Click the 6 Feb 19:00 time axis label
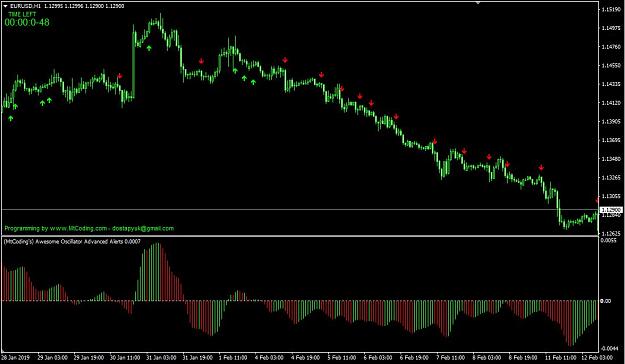 click(x=414, y=358)
